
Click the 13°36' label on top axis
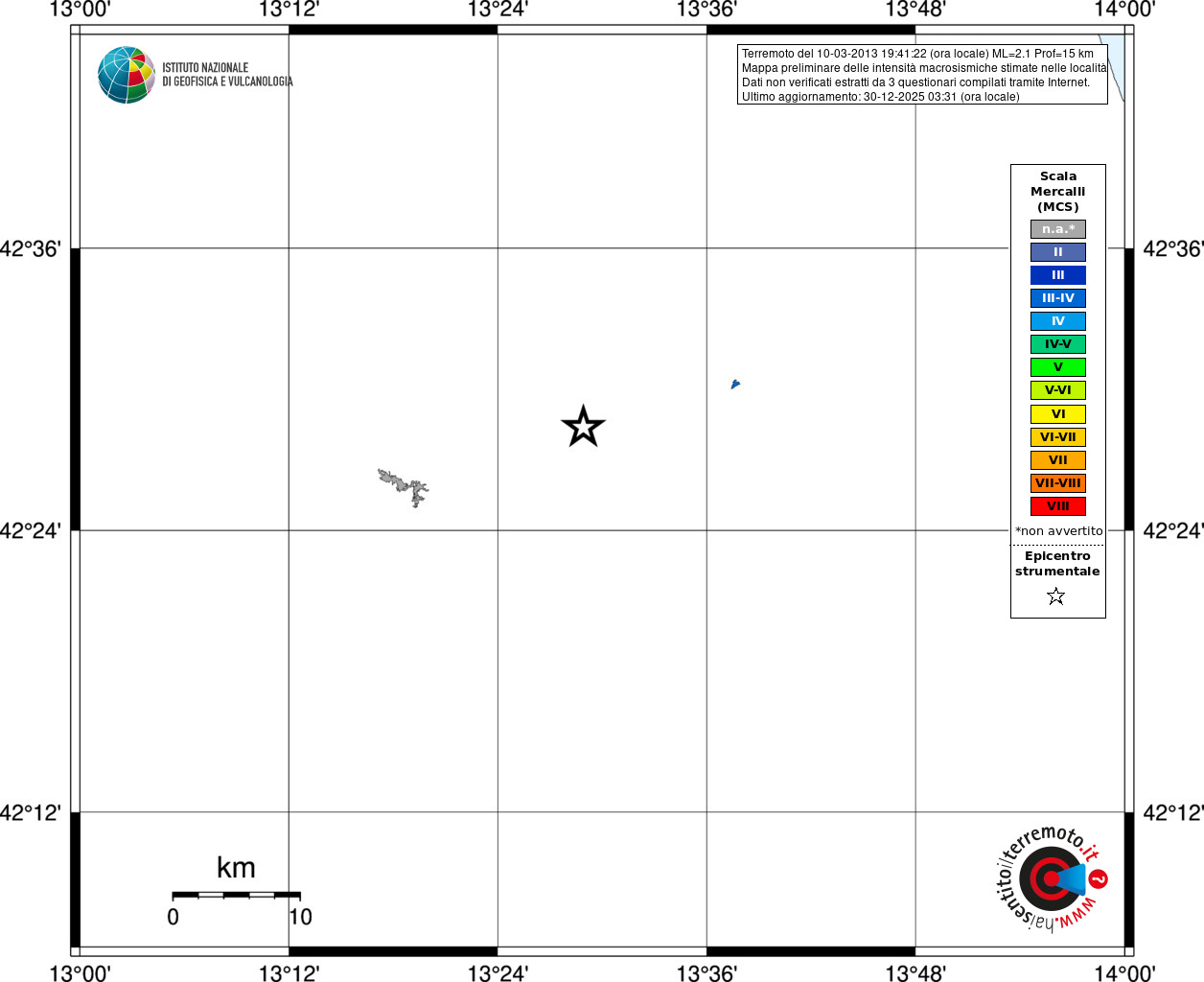(x=706, y=10)
